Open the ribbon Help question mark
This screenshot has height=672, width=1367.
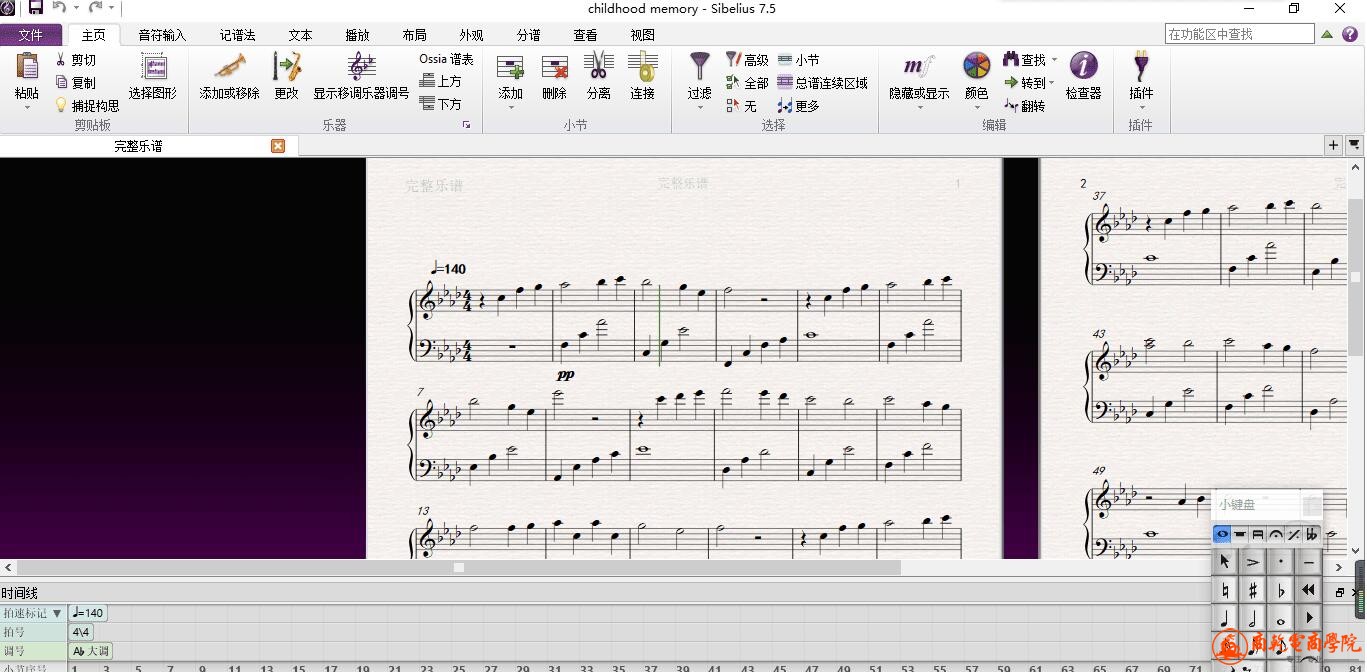pyautogui.click(x=1350, y=34)
